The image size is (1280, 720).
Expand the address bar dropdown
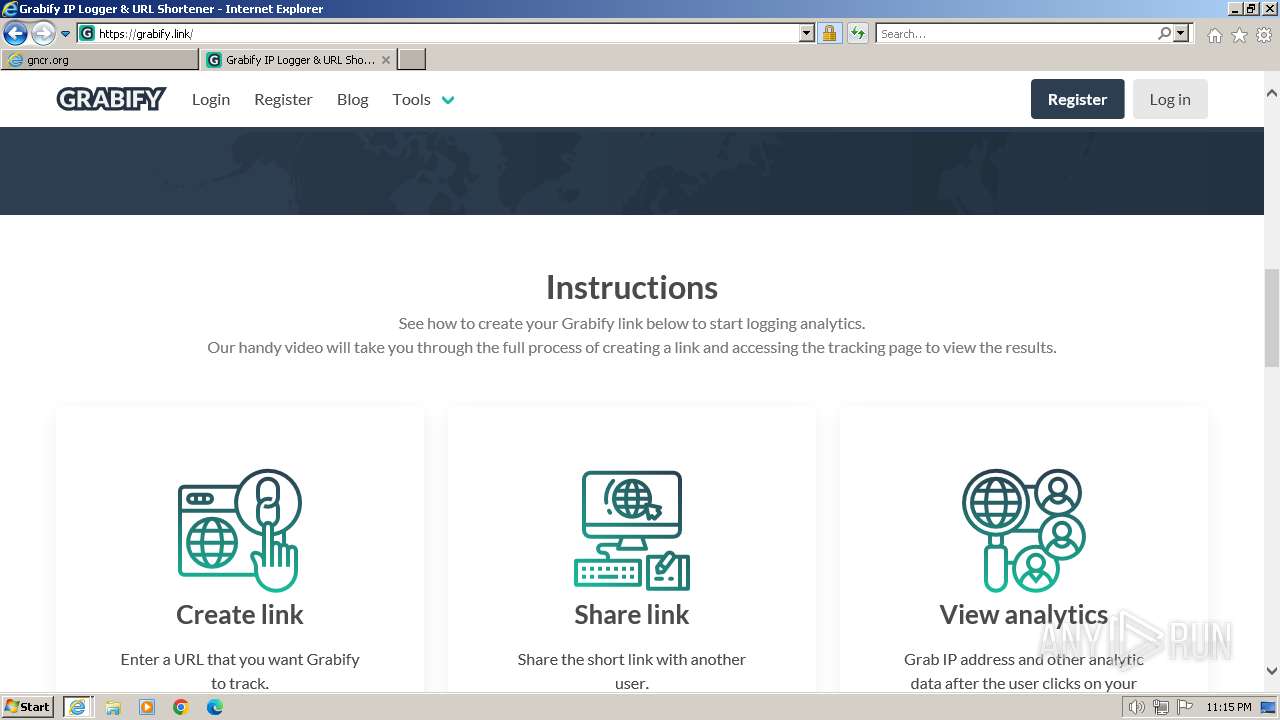click(807, 34)
